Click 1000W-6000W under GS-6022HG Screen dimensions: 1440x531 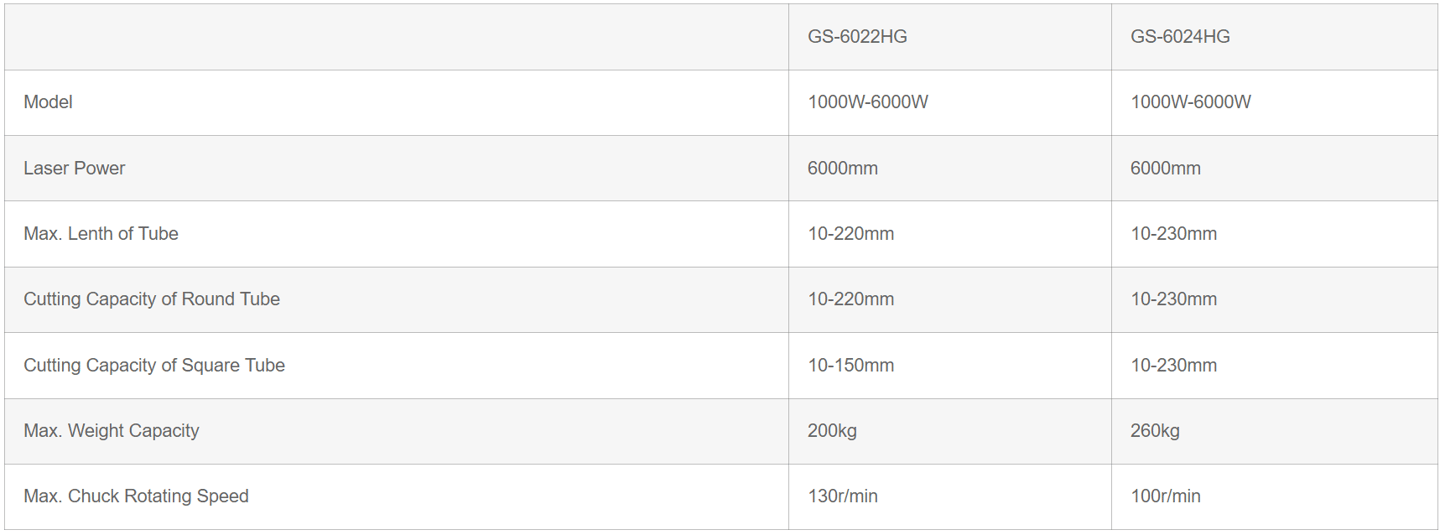[868, 102]
